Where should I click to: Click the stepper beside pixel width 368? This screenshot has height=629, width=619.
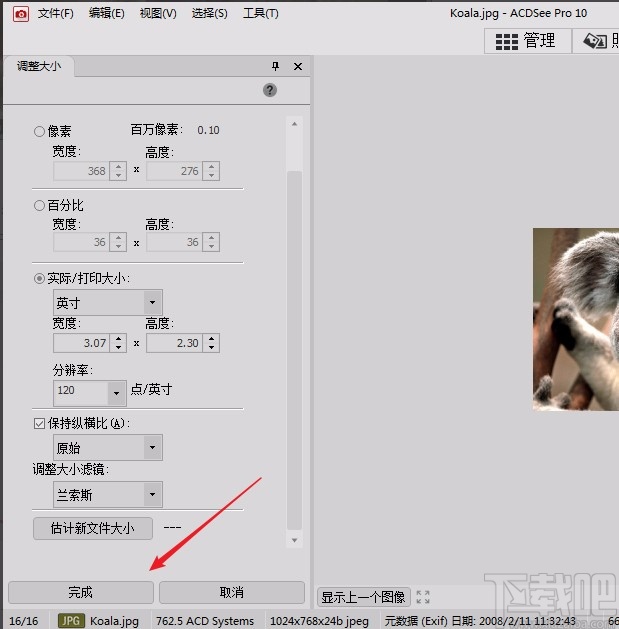click(x=118, y=171)
